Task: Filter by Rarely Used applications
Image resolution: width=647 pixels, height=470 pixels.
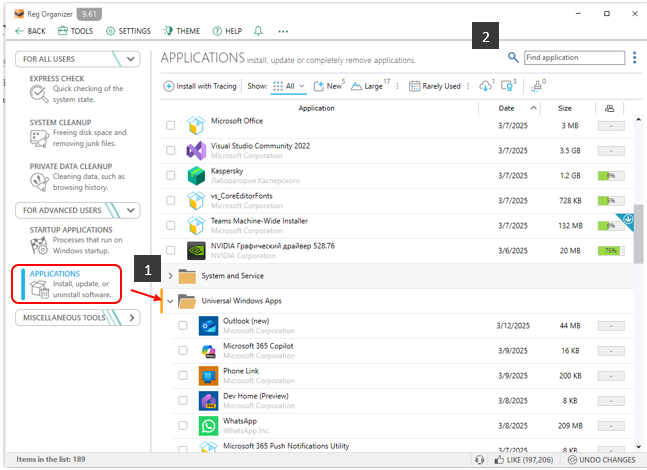Action: pos(435,86)
